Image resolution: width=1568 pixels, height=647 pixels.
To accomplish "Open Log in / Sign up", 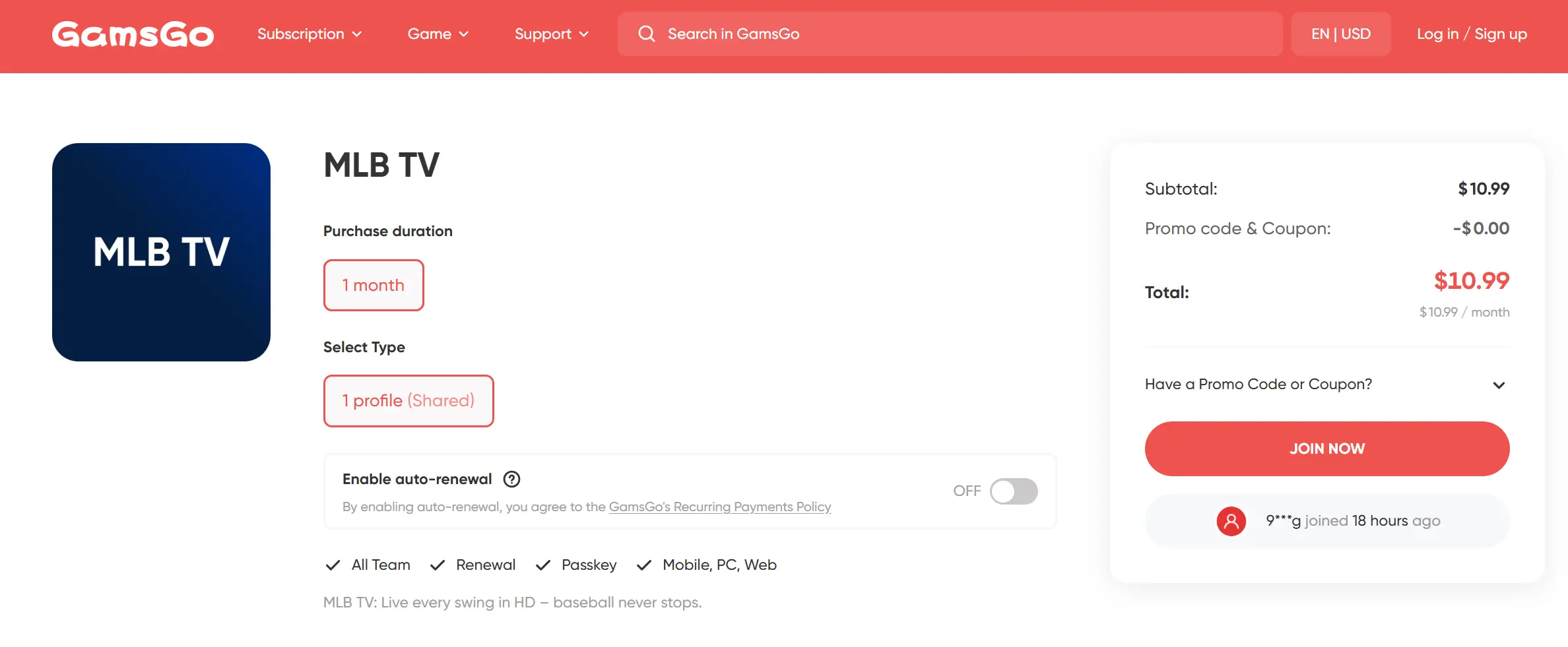I will (x=1472, y=34).
